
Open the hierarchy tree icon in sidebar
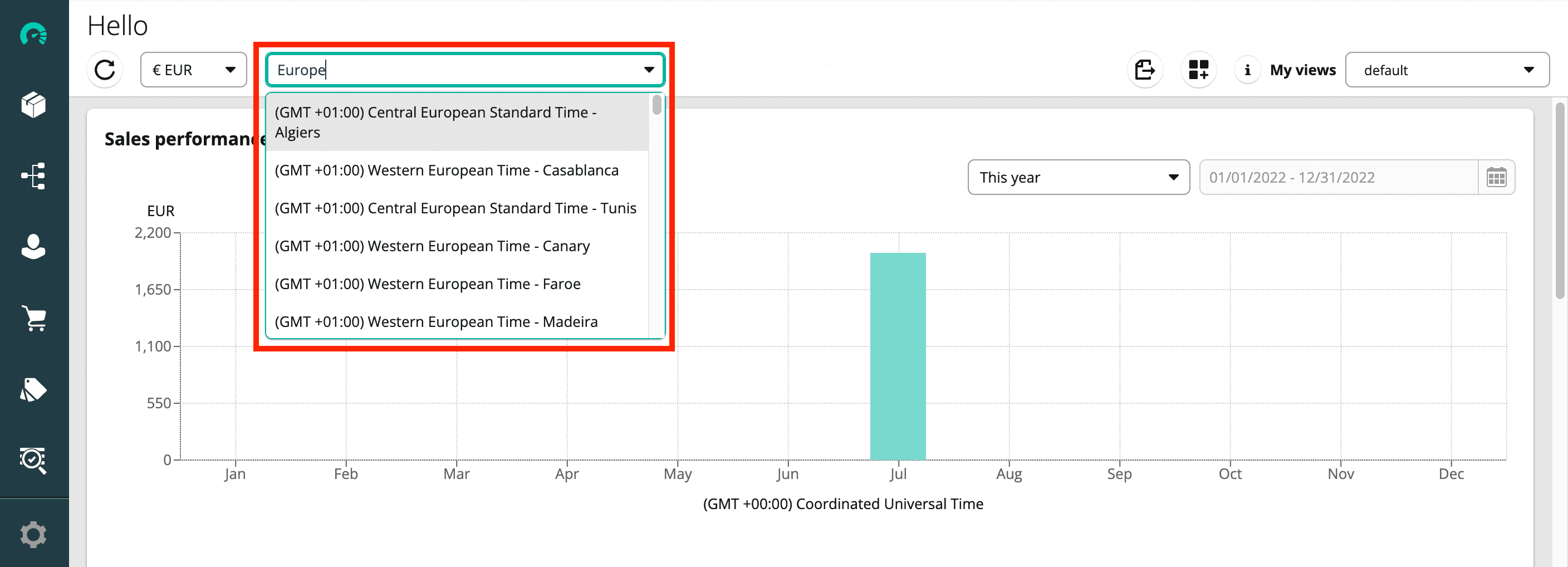coord(33,176)
